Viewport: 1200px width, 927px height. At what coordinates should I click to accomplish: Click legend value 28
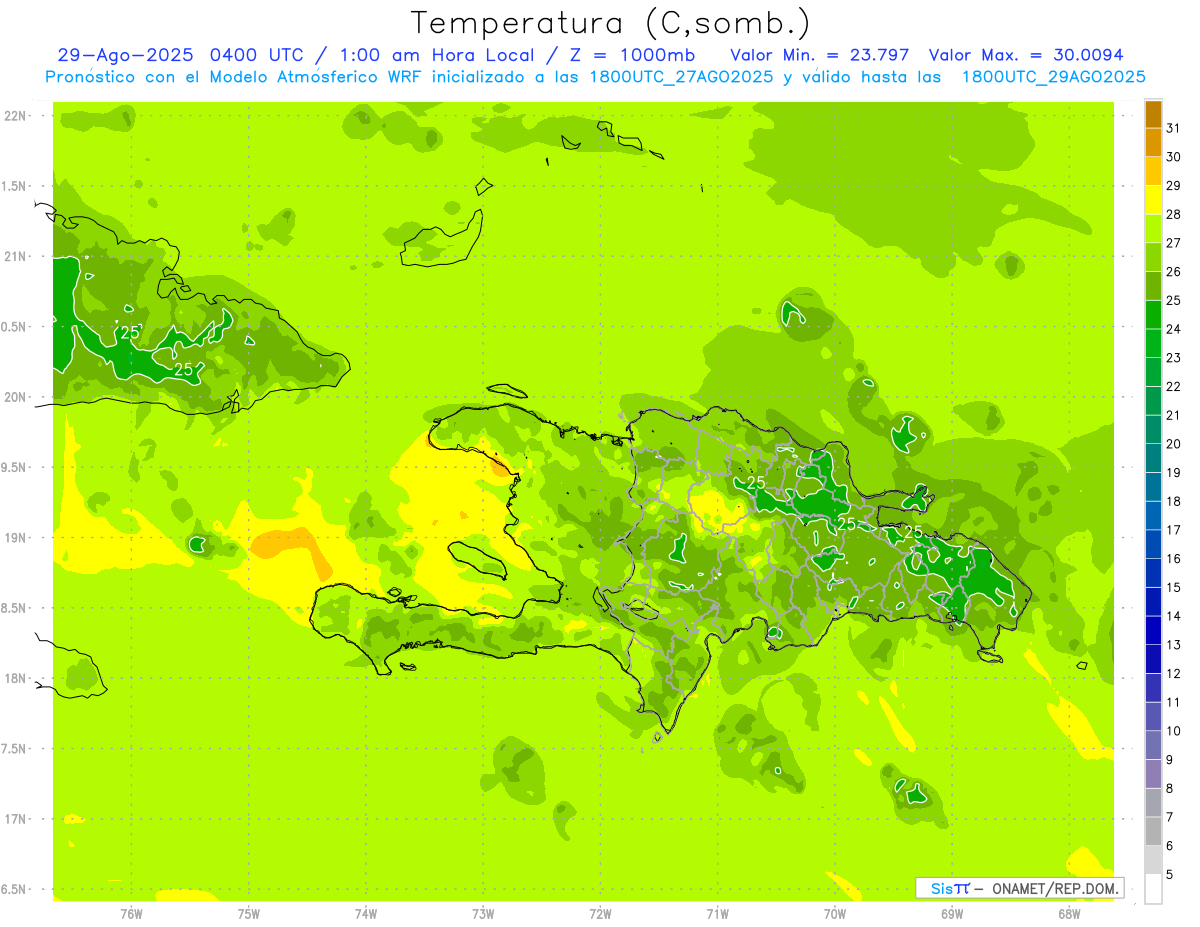[1174, 214]
